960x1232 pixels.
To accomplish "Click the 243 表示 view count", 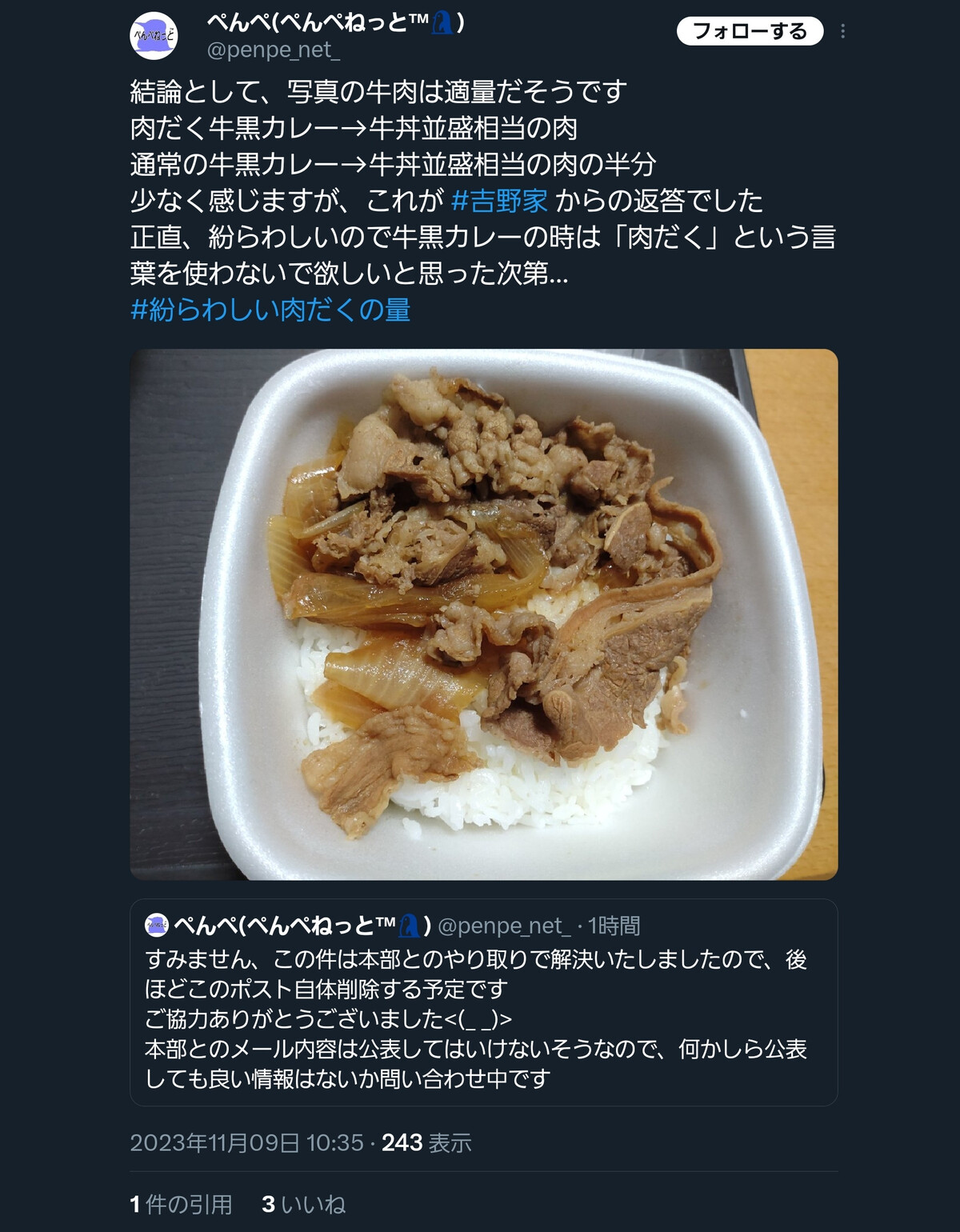I will coord(426,1142).
